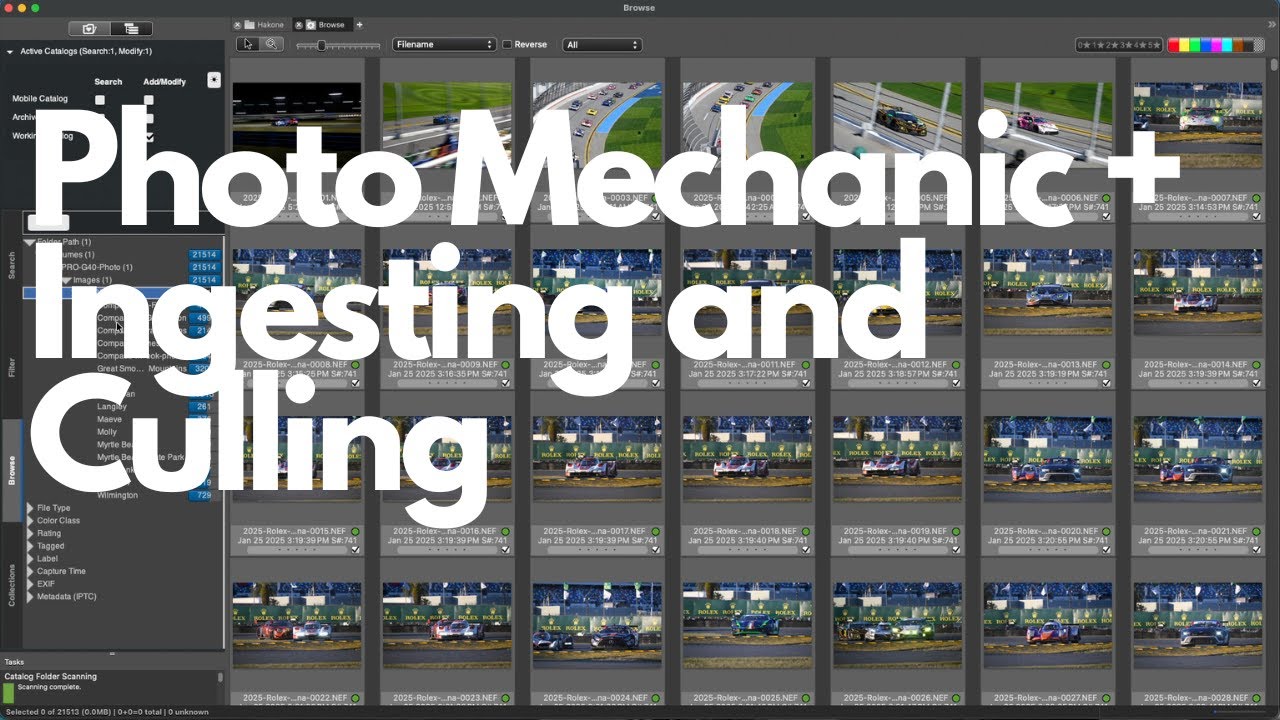Expand the Tagged filter
Viewport: 1280px width, 720px height.
30,546
